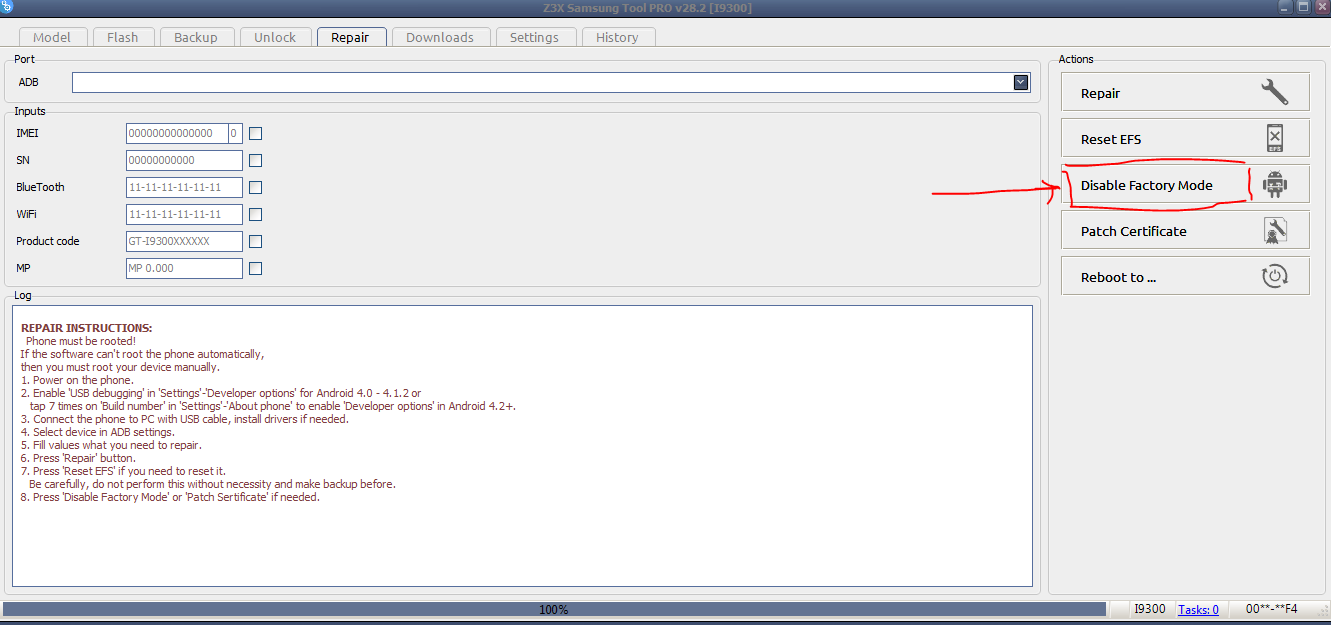The width and height of the screenshot is (1331, 625).
Task: Go to the Settings tab
Action: (x=534, y=37)
